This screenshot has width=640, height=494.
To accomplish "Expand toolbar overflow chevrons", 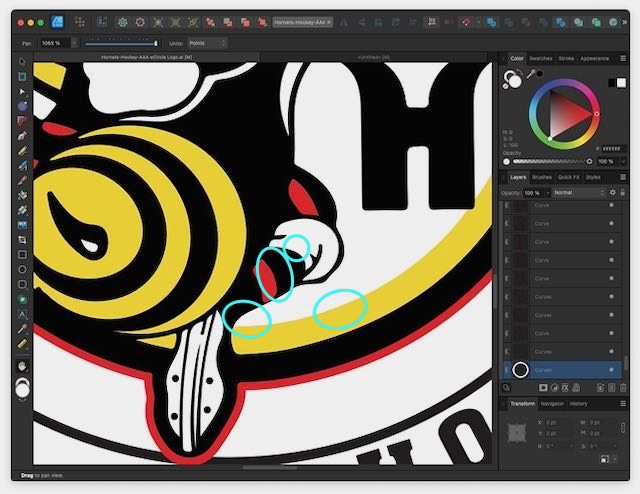I will click(624, 22).
